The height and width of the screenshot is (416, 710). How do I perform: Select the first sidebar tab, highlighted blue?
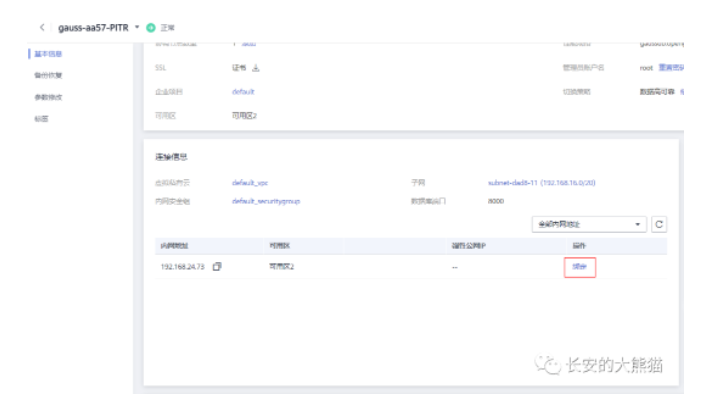click(x=48, y=54)
